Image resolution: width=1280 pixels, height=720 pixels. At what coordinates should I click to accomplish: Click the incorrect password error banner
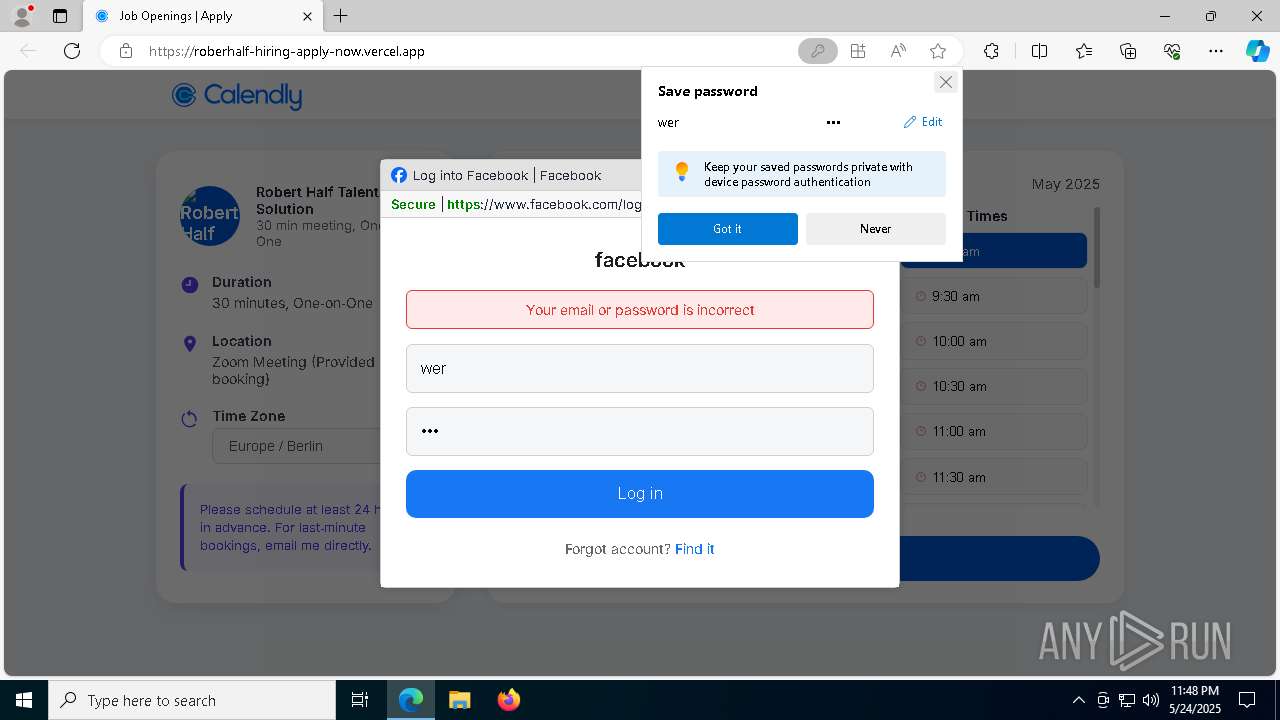tap(640, 310)
